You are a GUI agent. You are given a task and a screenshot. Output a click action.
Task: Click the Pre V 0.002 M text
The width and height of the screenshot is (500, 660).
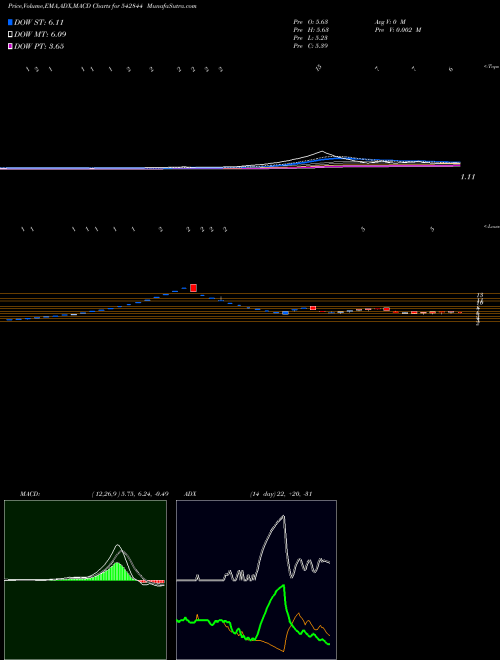[397, 29]
